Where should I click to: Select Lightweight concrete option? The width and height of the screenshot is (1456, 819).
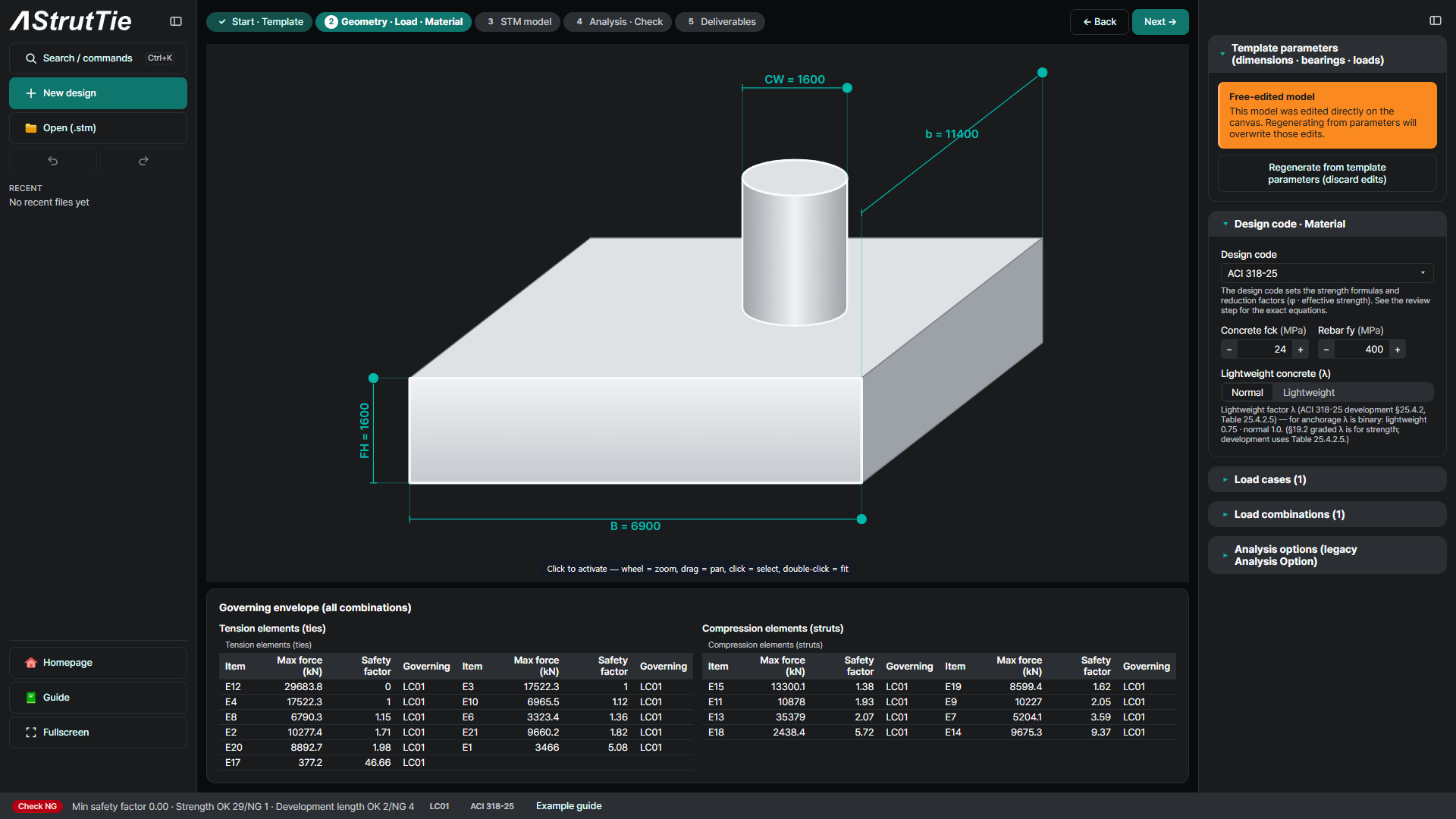1308,393
